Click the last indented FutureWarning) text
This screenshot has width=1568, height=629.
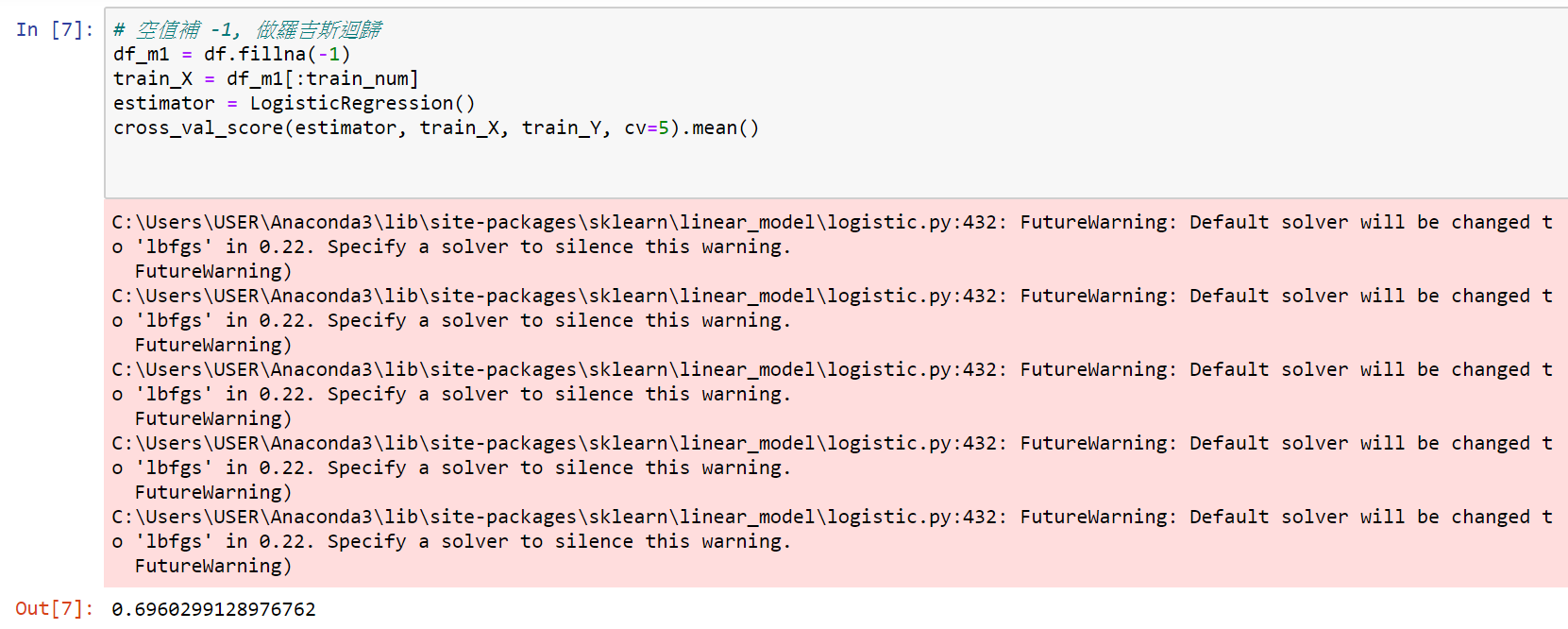click(x=213, y=567)
